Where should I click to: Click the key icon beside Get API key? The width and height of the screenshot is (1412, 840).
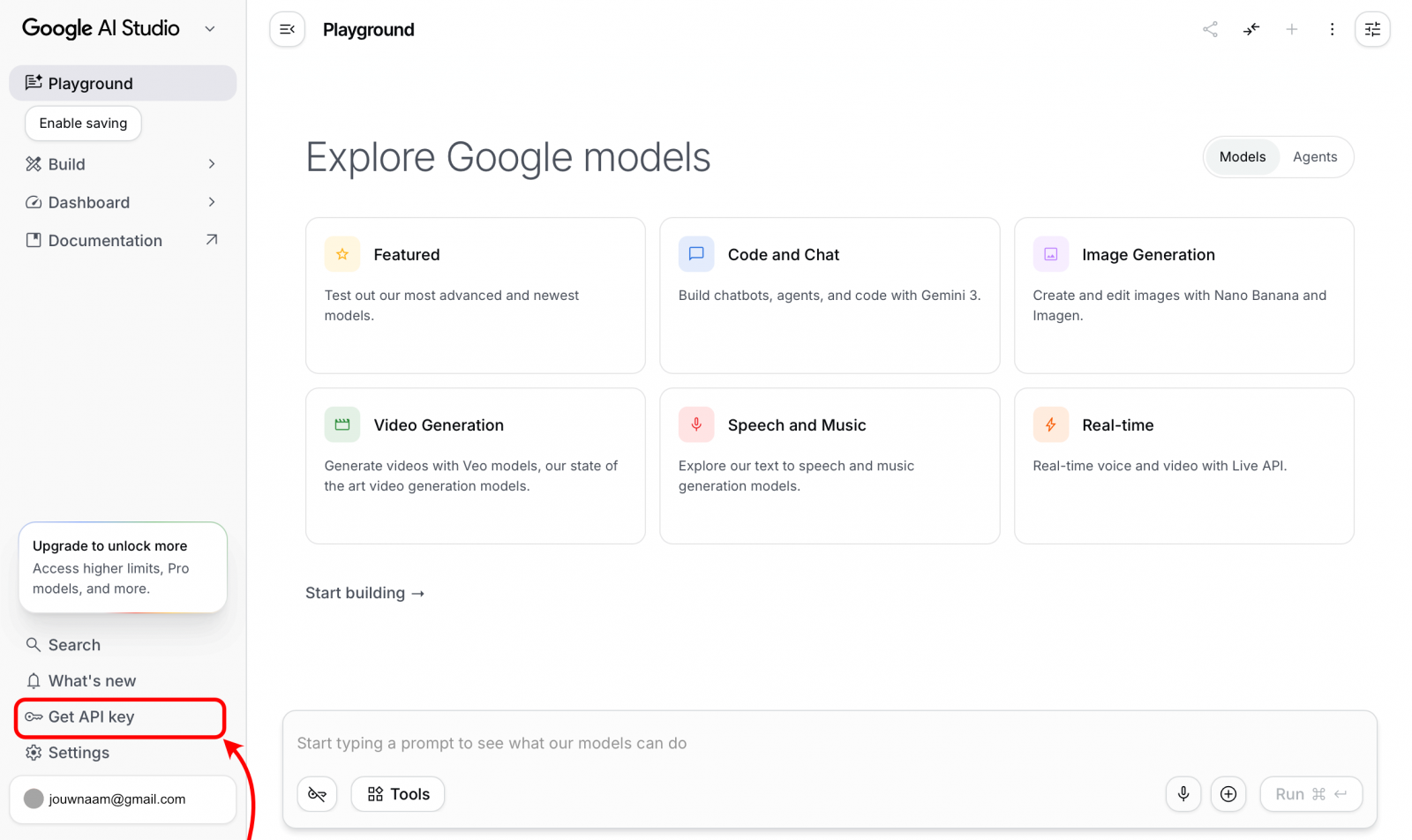click(34, 716)
